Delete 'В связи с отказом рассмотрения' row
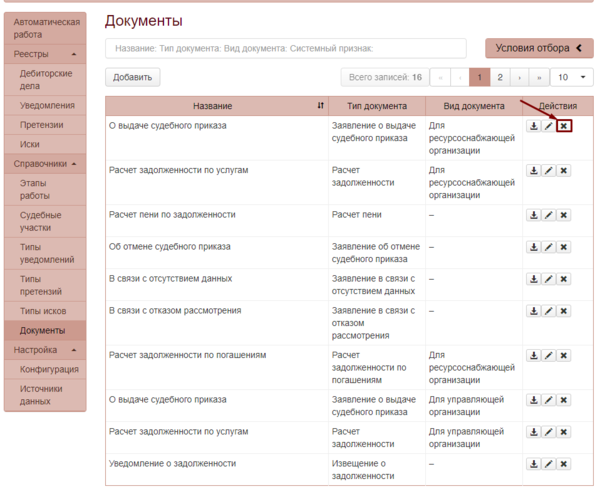This screenshot has width=600, height=489. [564, 311]
